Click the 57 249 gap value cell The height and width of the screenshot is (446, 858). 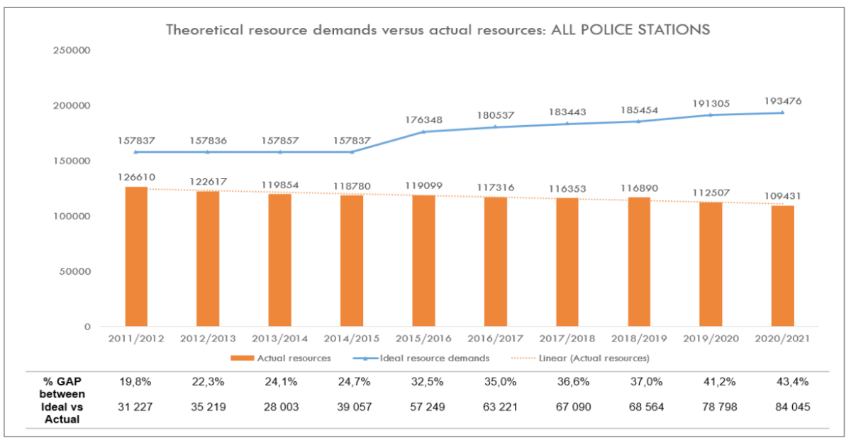click(427, 407)
